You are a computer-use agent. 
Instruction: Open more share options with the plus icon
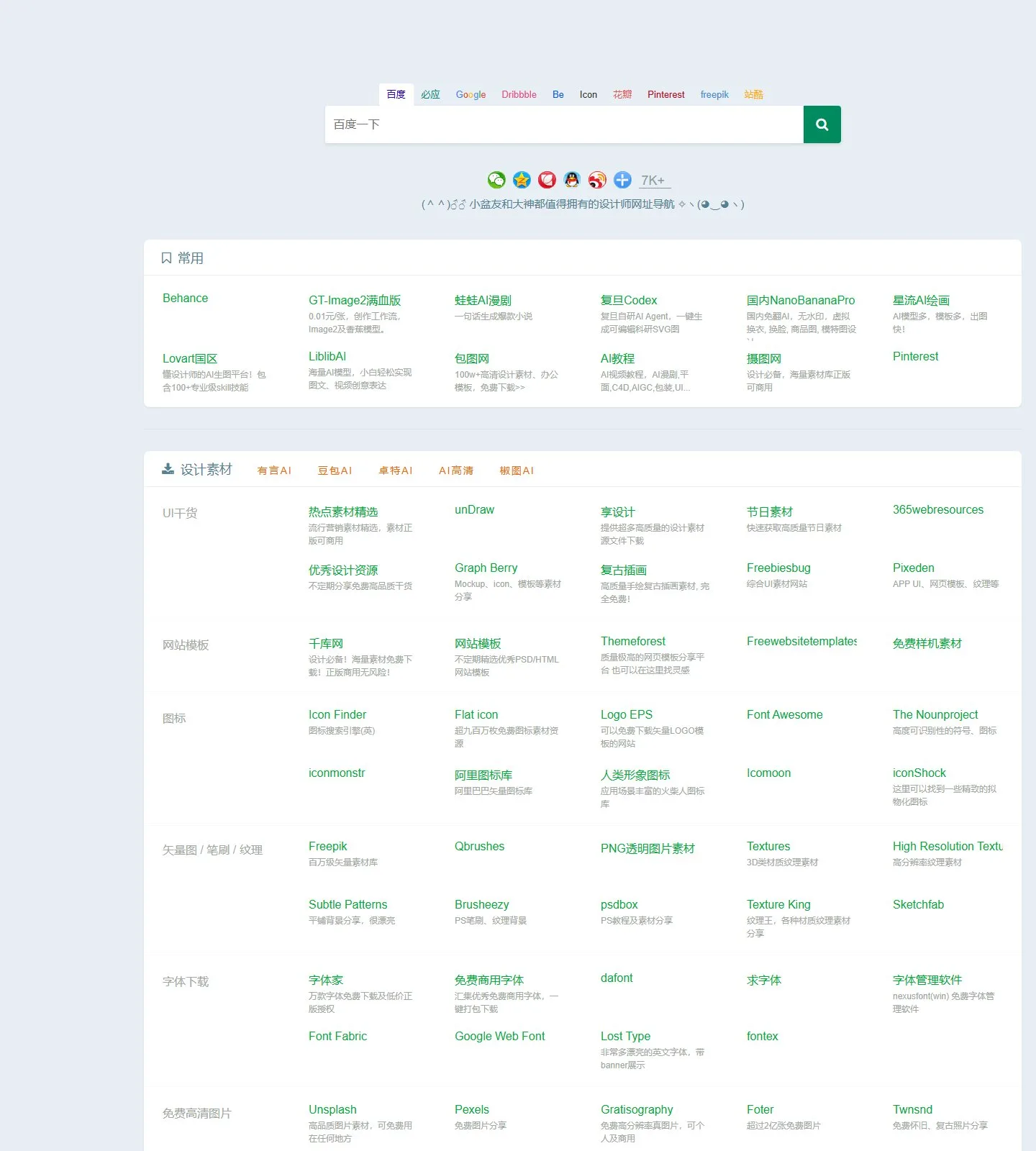point(622,180)
